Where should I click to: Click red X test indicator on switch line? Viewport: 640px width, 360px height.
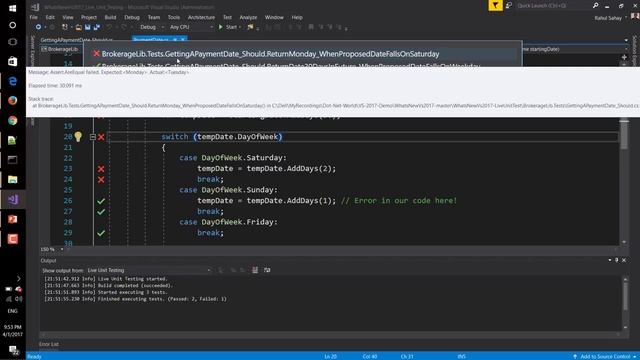pyautogui.click(x=101, y=137)
